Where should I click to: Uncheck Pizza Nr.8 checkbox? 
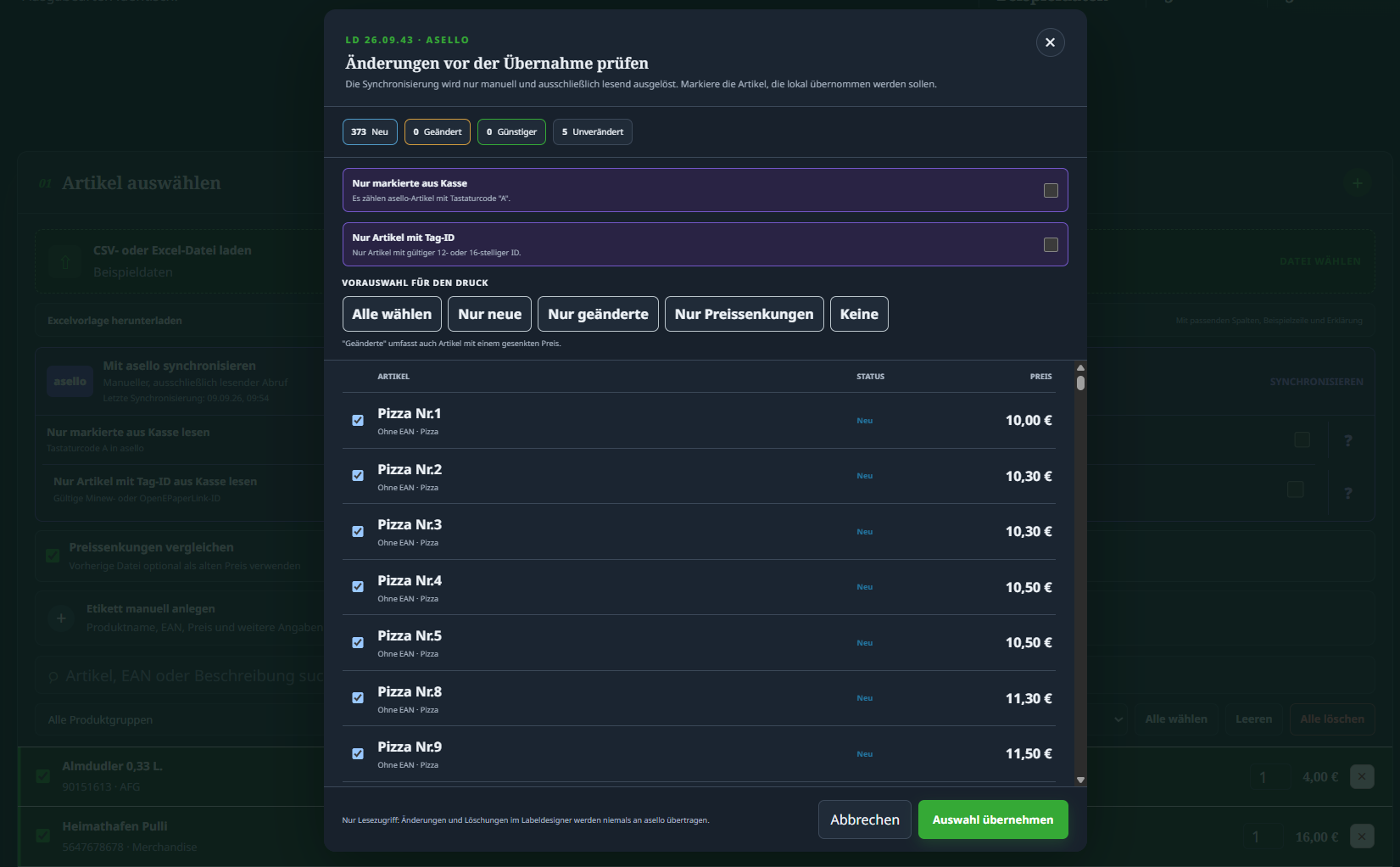click(358, 698)
